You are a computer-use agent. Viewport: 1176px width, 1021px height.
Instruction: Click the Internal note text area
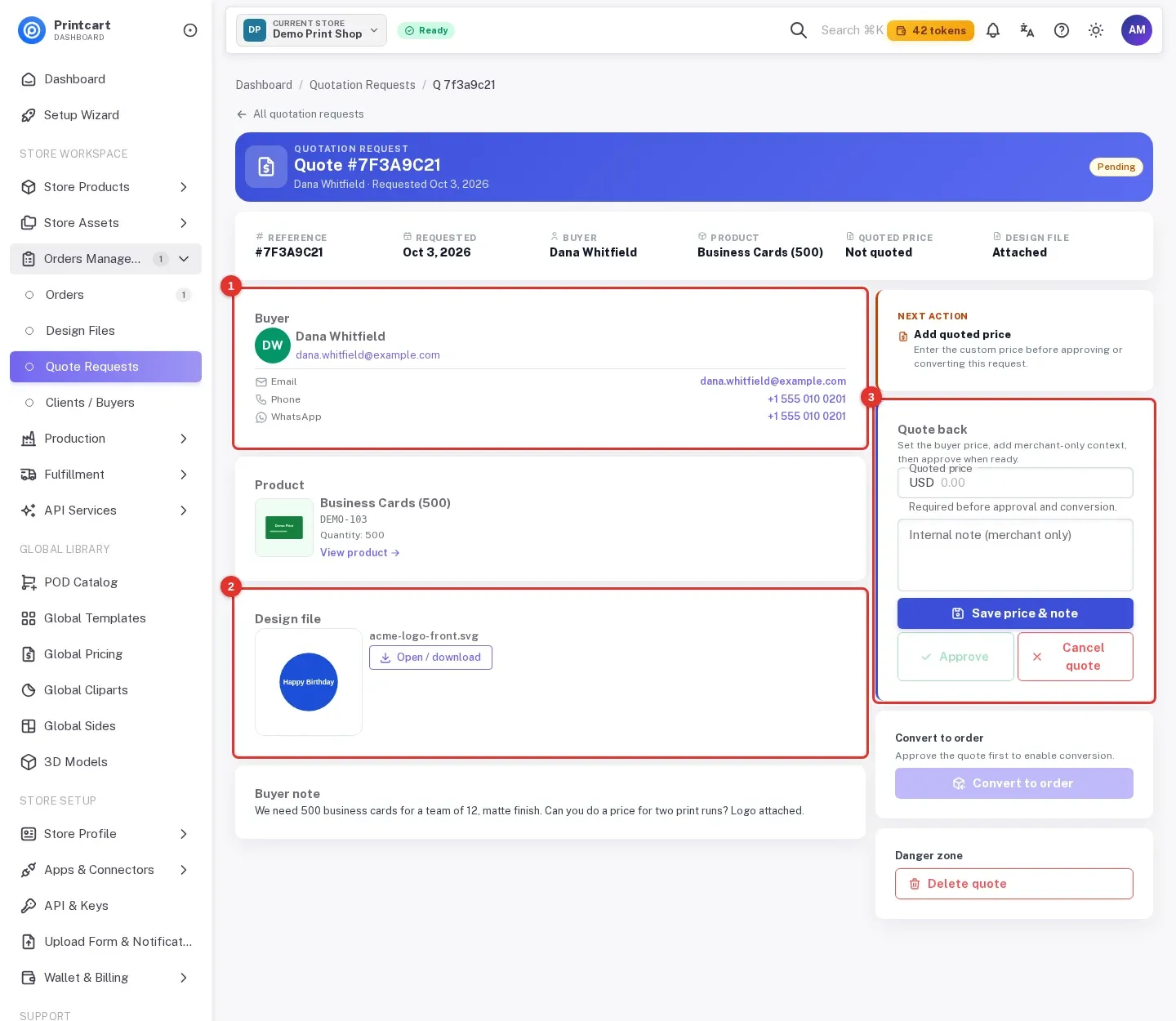coord(1015,555)
